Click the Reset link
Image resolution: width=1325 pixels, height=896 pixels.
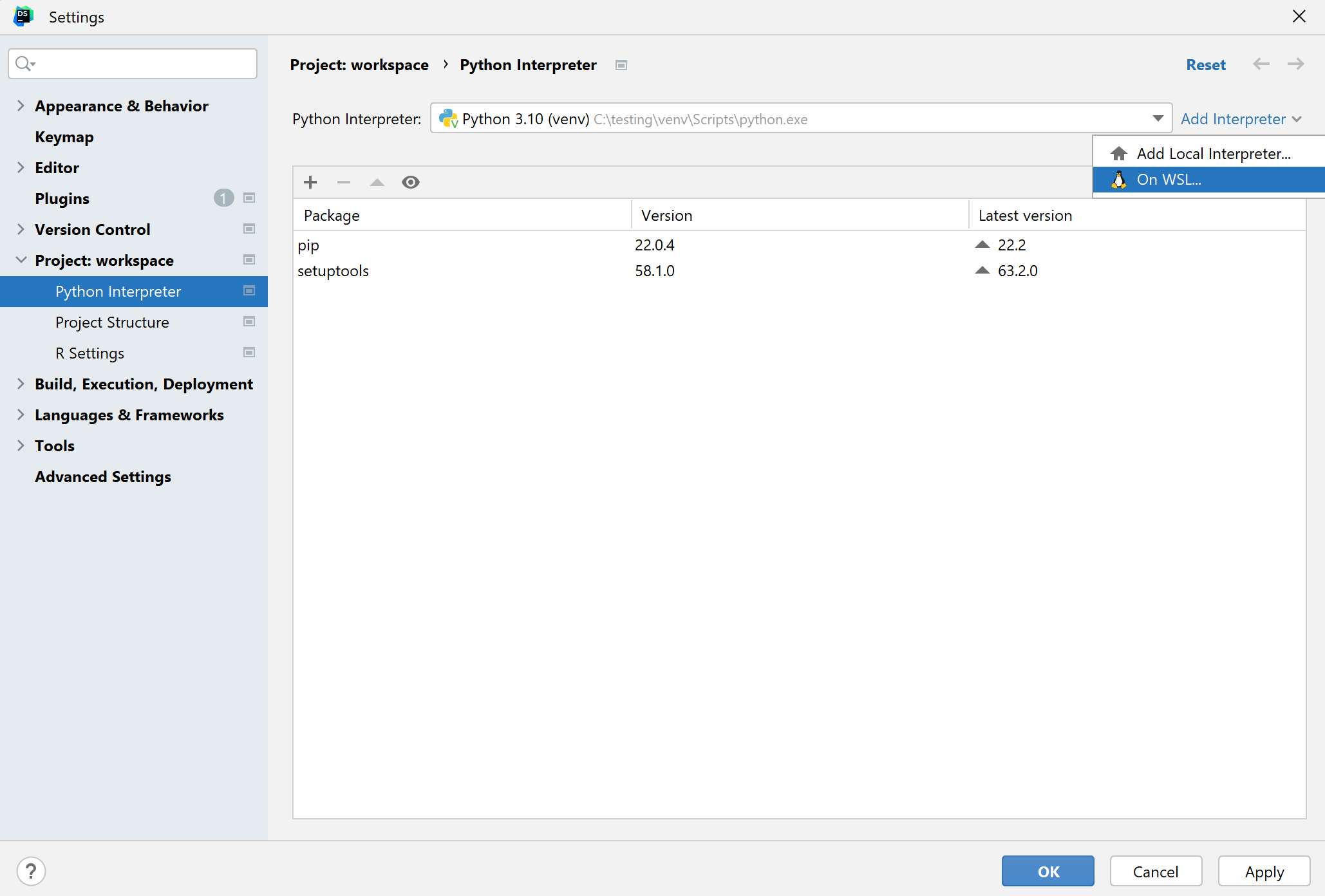pyautogui.click(x=1206, y=64)
